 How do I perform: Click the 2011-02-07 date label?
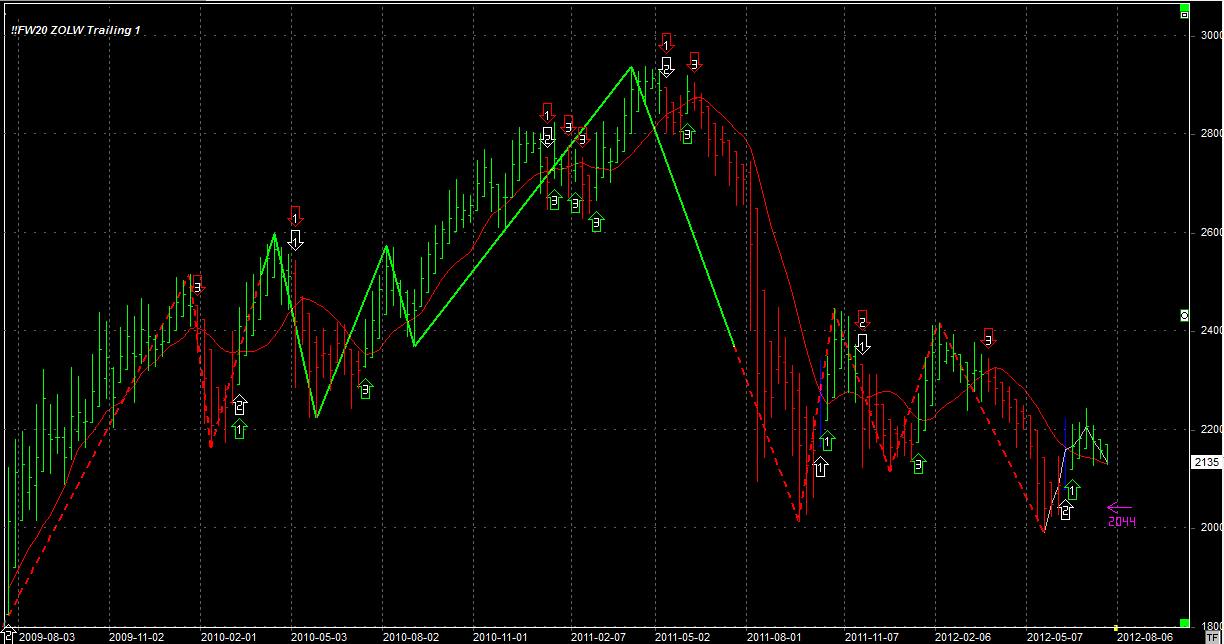pyautogui.click(x=598, y=636)
